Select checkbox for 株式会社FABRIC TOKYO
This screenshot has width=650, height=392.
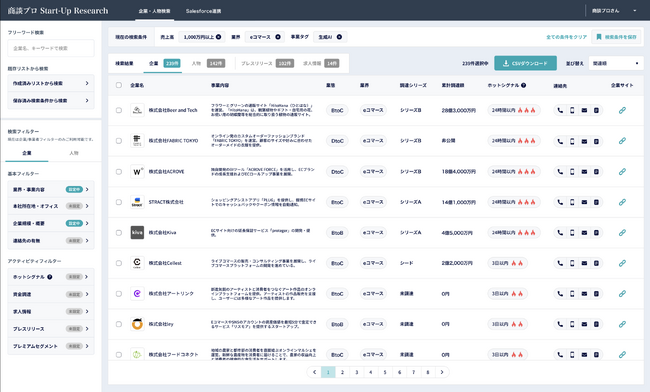point(119,141)
